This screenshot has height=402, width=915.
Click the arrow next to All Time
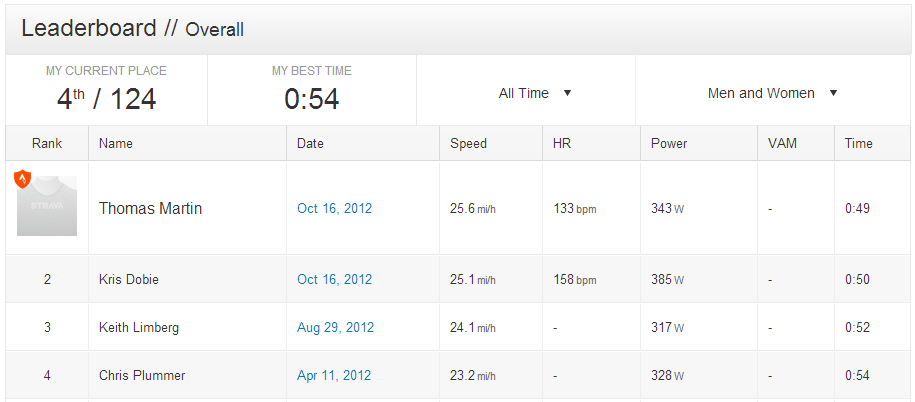coord(567,93)
